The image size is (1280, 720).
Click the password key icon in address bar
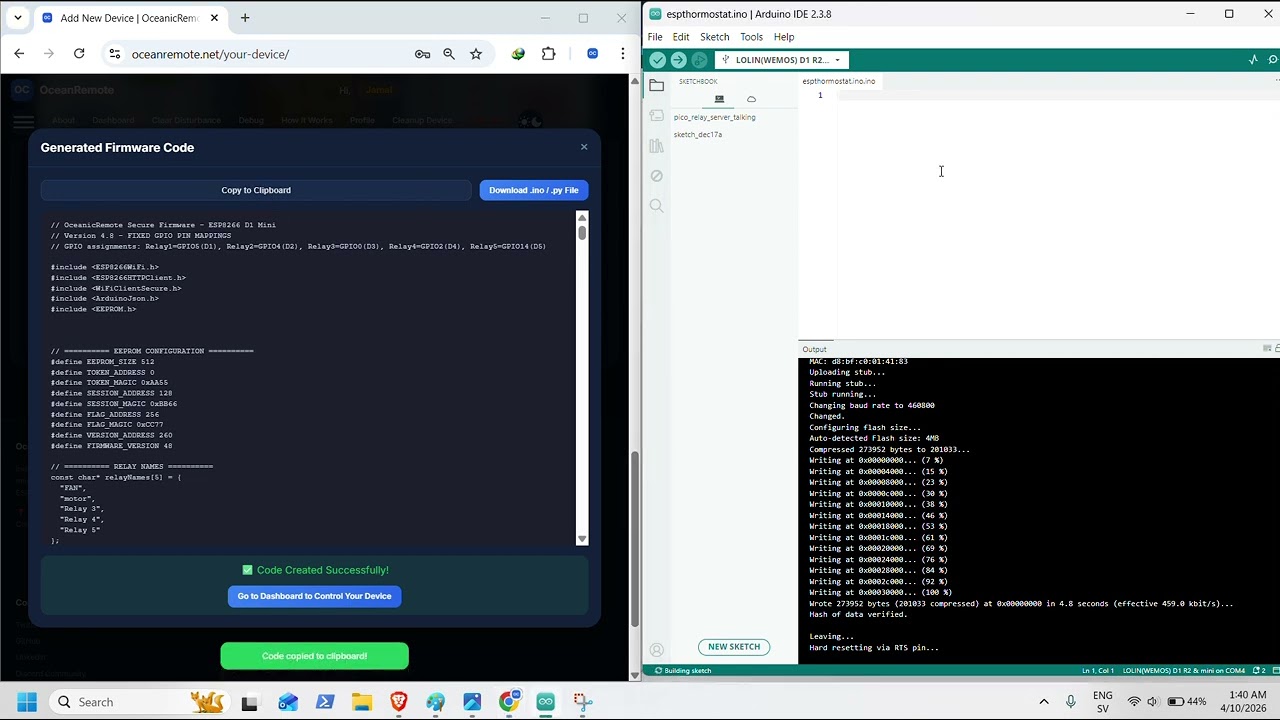click(x=422, y=54)
